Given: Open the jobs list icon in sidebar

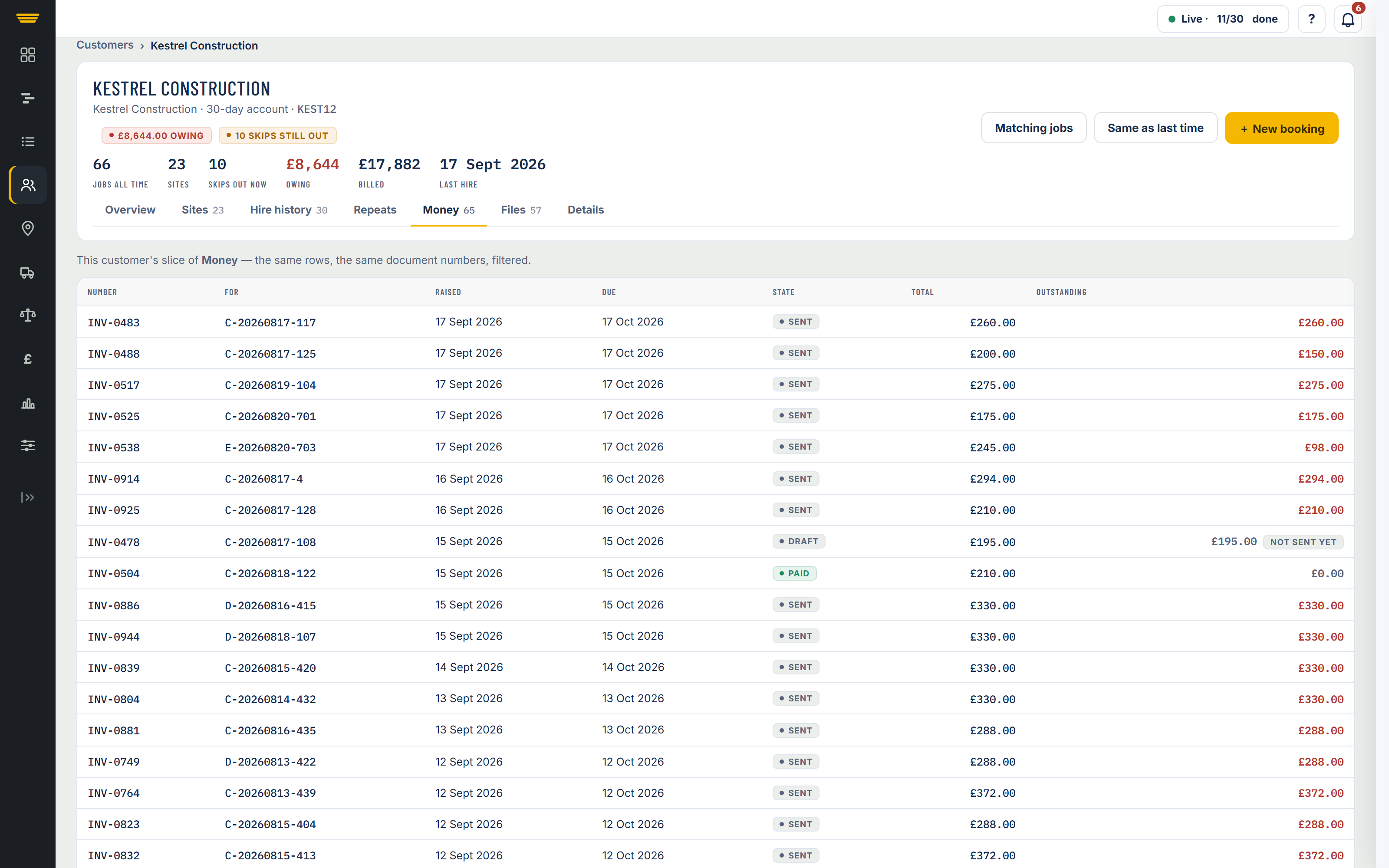Looking at the screenshot, I should click(27, 141).
